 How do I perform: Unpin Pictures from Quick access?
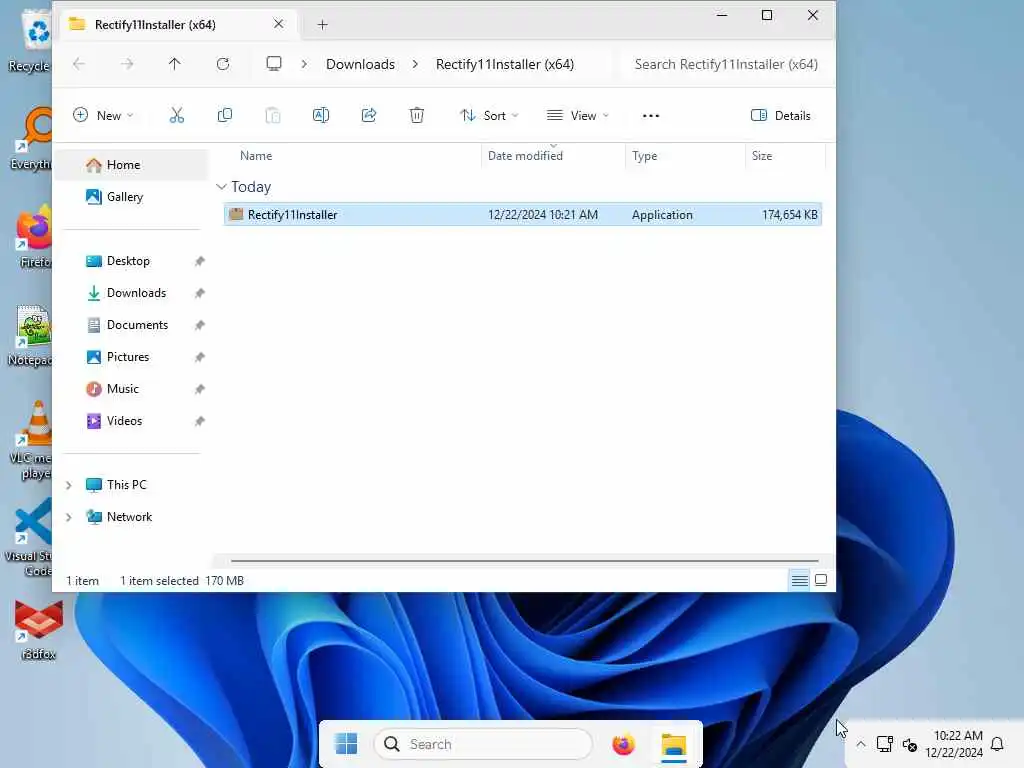200,357
